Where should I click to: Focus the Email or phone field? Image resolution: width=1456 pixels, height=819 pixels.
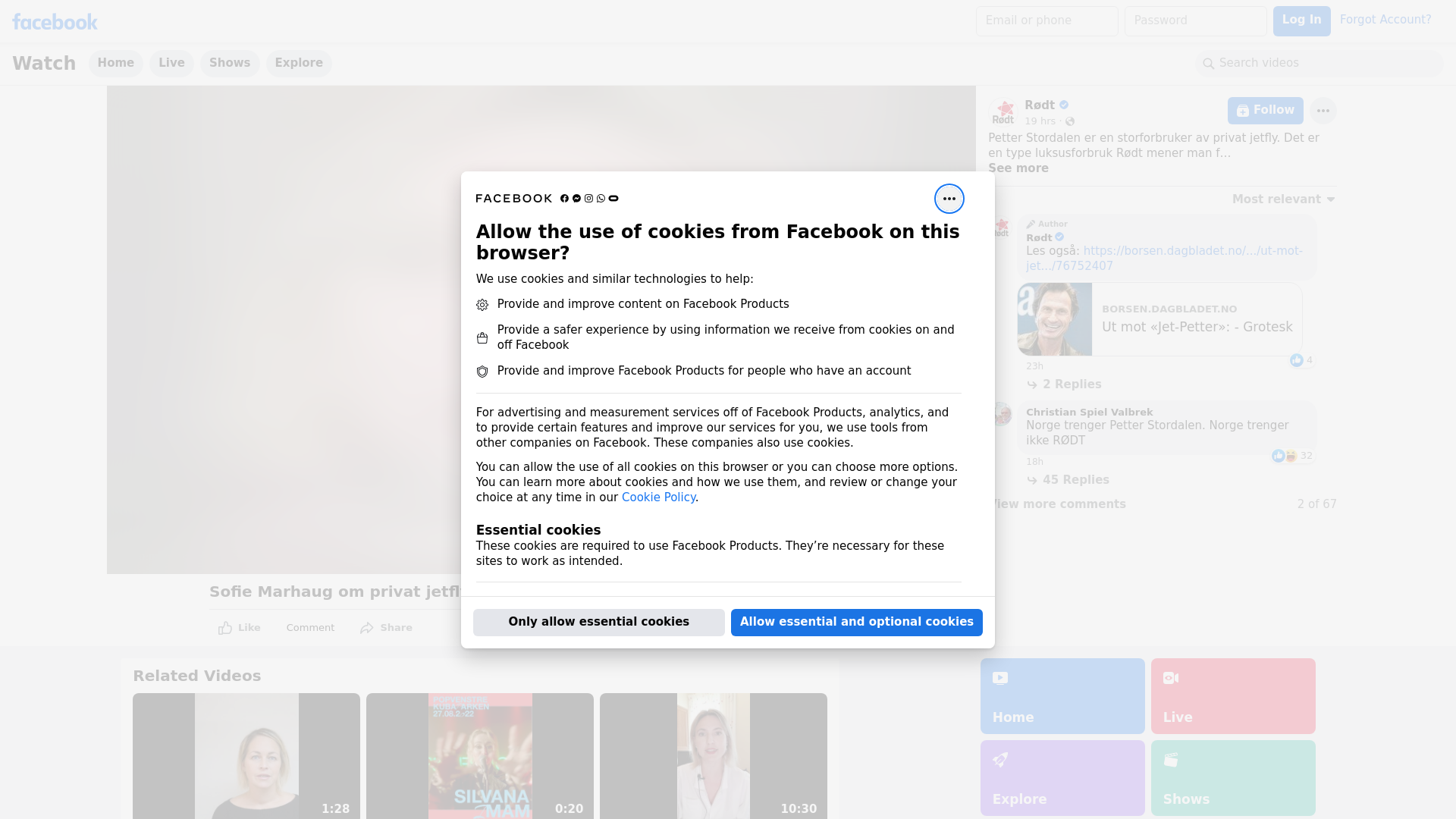[1046, 21]
